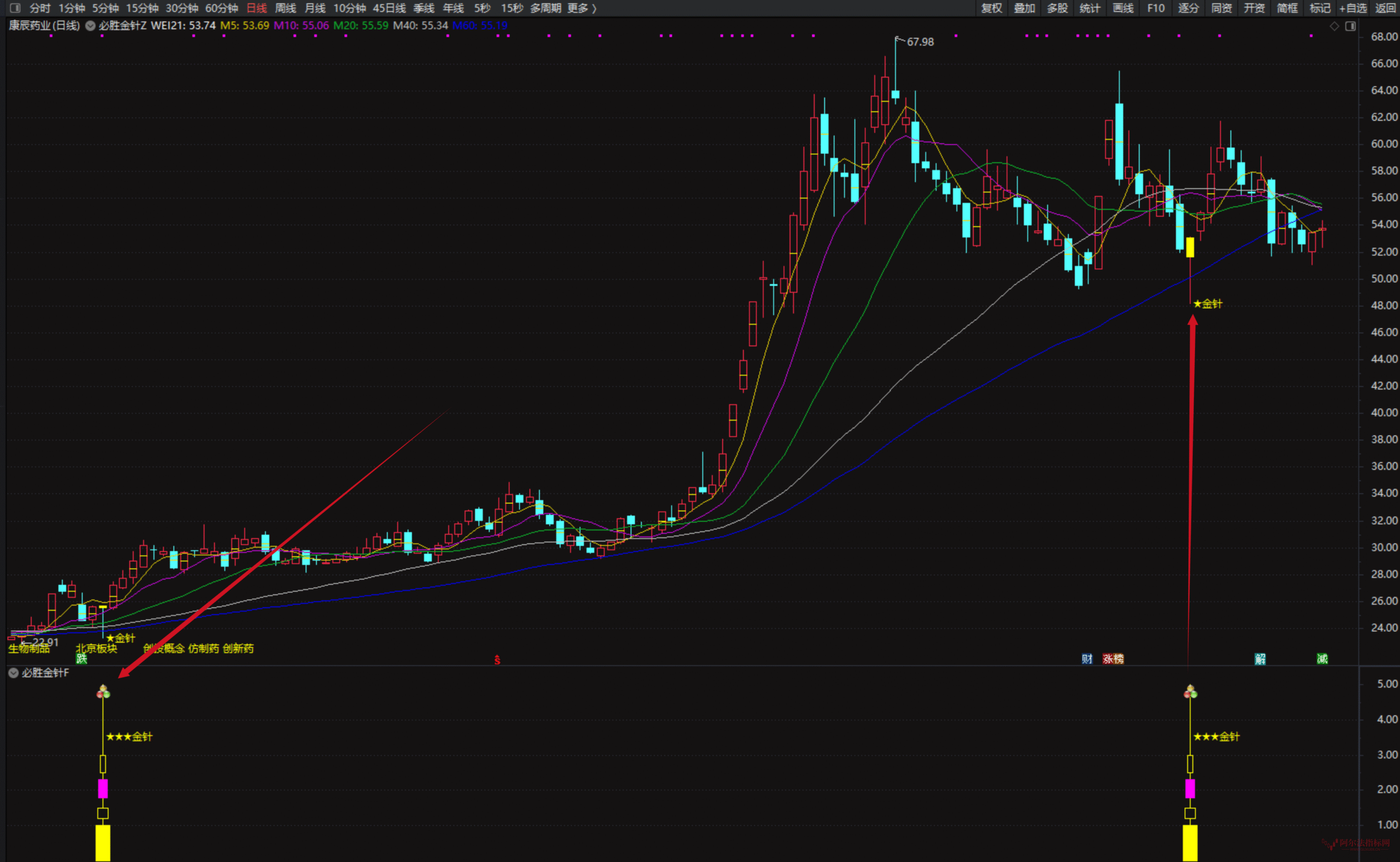Click the 跌 badge at bottom left
Screen dimensions: 1400x862
(81, 659)
